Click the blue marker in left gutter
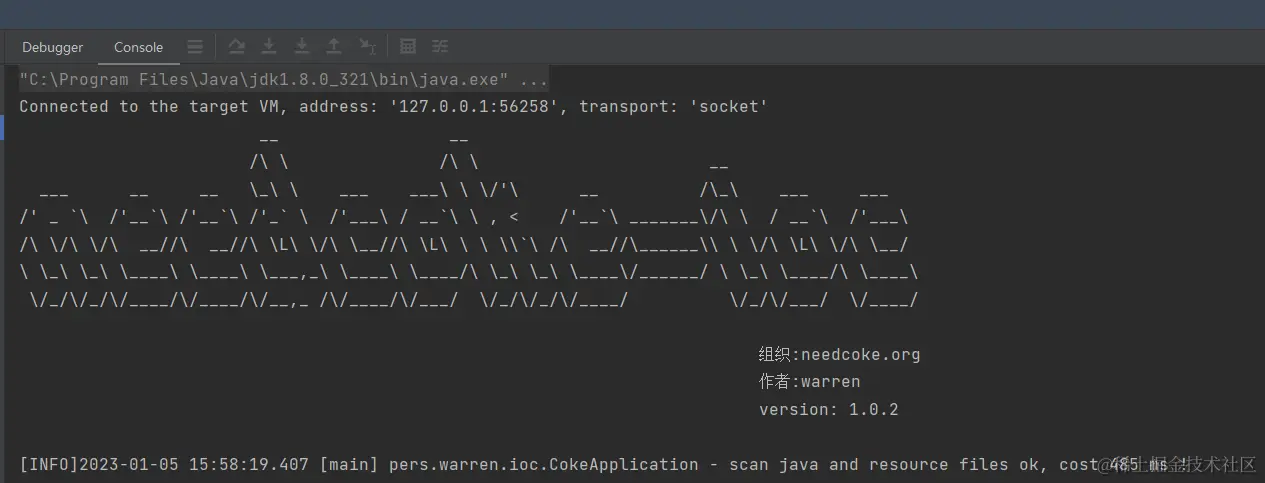Image resolution: width=1265 pixels, height=483 pixels. coord(3,127)
